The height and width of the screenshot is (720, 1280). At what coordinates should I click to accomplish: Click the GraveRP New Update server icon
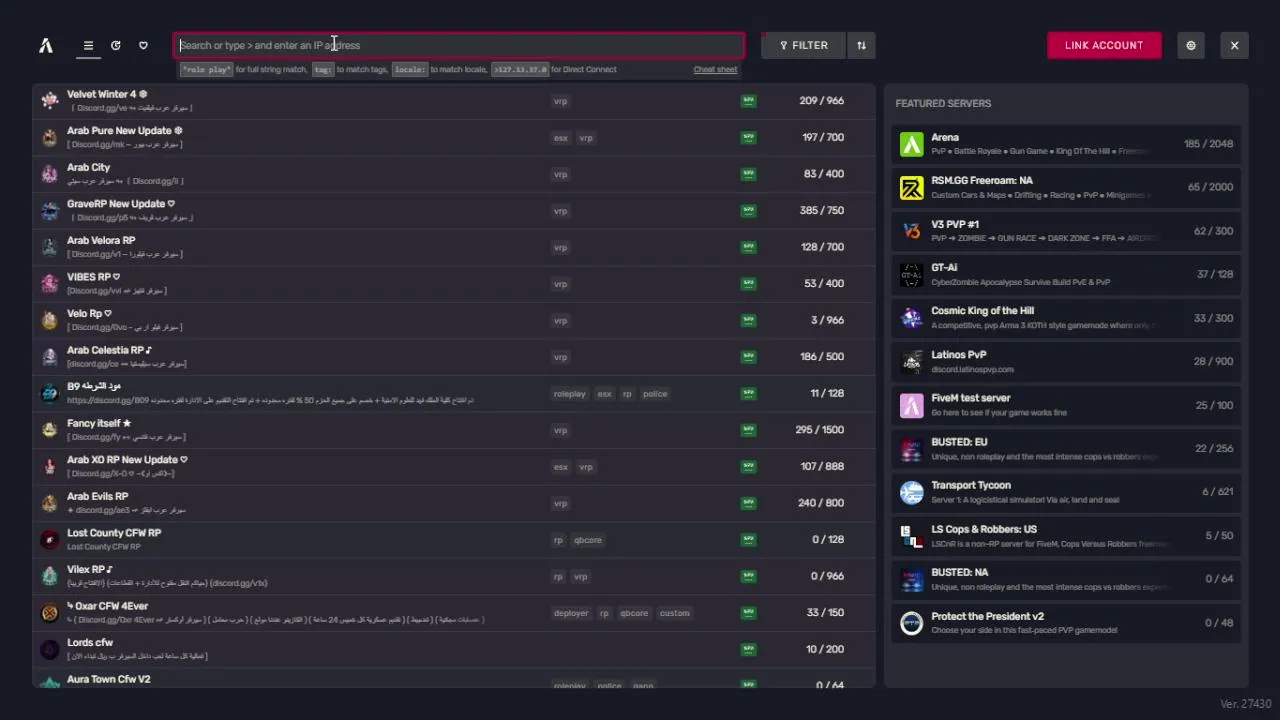click(x=49, y=210)
